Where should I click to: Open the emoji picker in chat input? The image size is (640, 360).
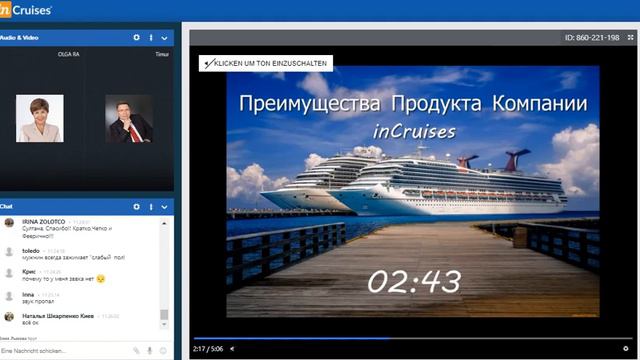point(163,351)
